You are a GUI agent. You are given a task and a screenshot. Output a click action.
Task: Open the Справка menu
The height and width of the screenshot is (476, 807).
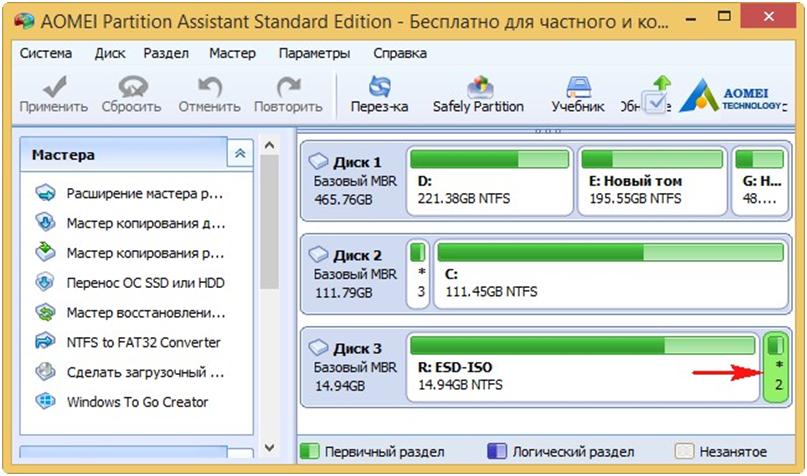[400, 54]
